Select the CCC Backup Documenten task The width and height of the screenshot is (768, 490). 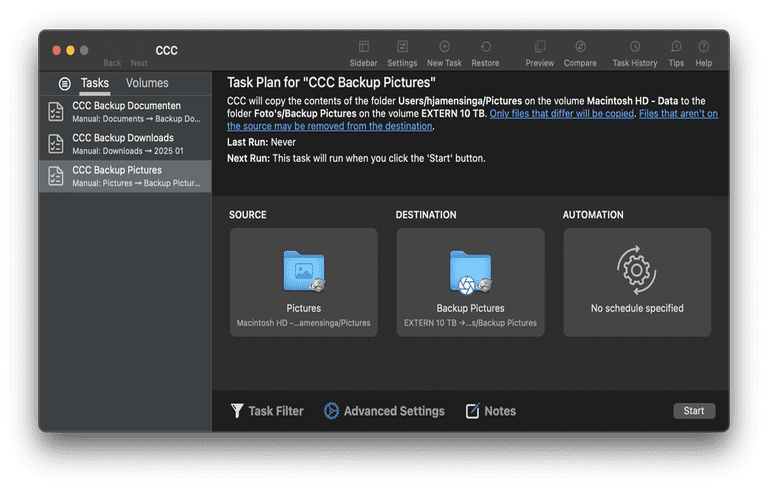pos(125,112)
